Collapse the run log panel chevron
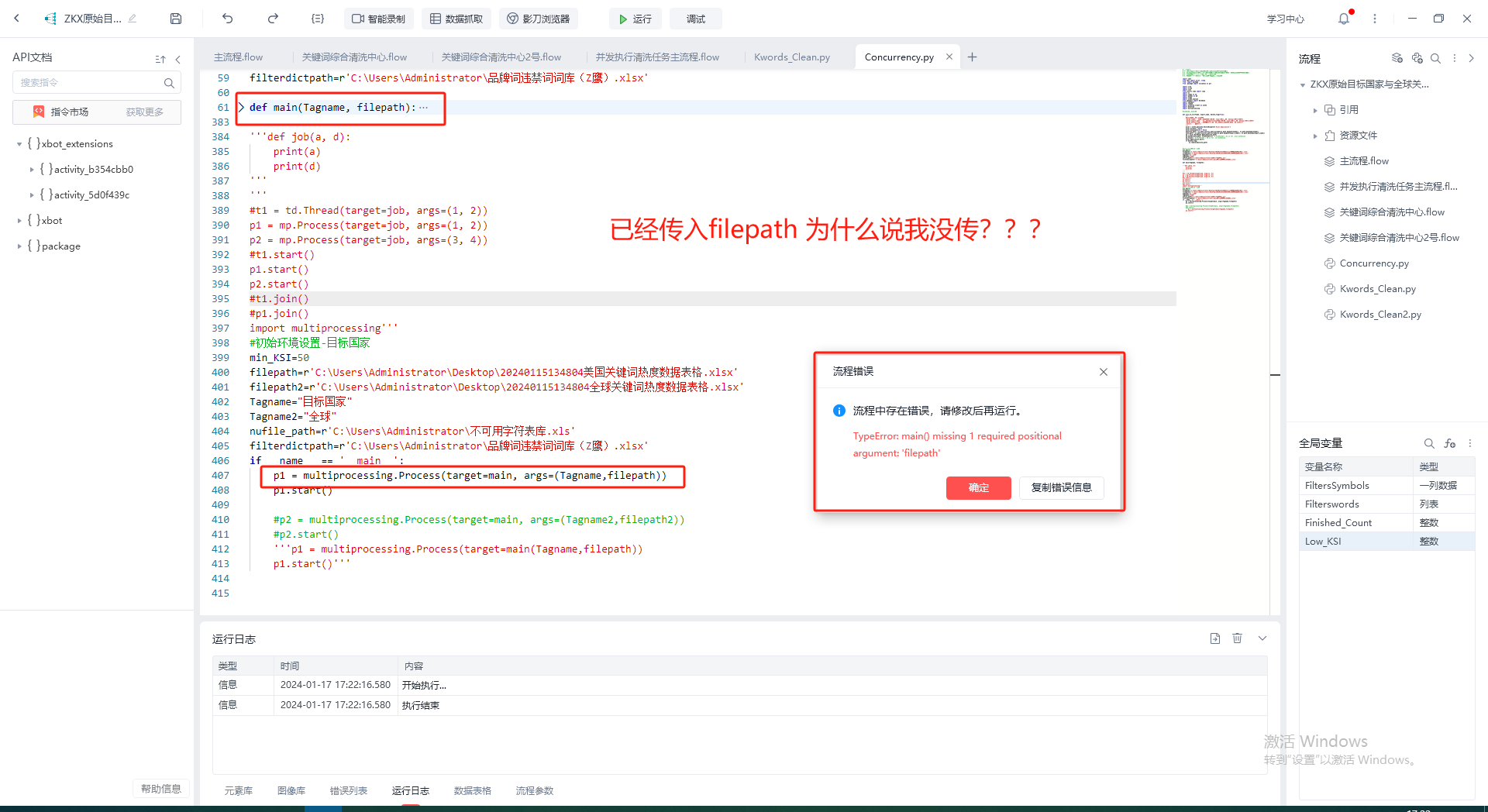Screen dimensions: 1488x812 coord(1262,638)
